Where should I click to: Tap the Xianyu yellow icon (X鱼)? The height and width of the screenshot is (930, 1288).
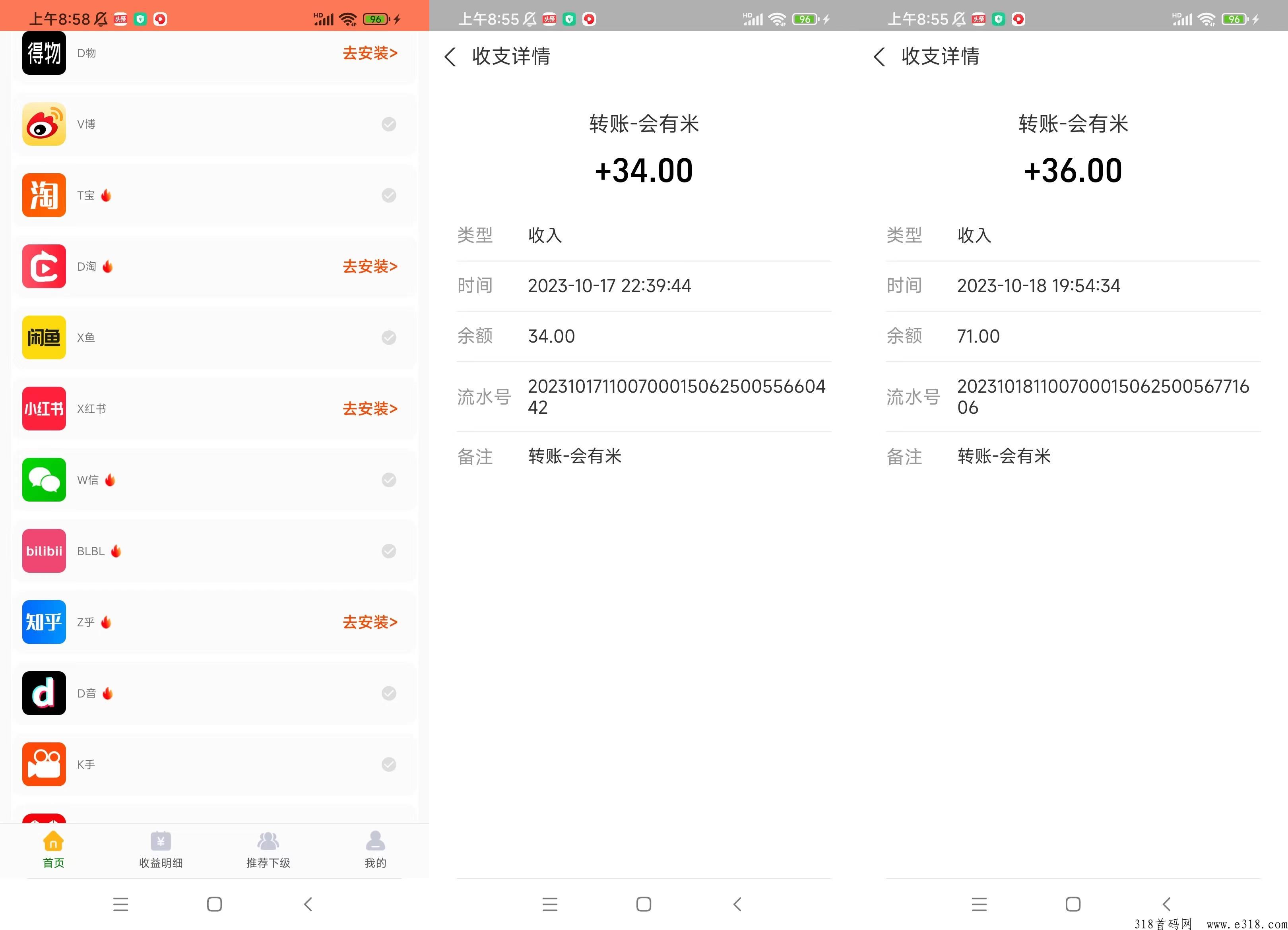point(44,337)
